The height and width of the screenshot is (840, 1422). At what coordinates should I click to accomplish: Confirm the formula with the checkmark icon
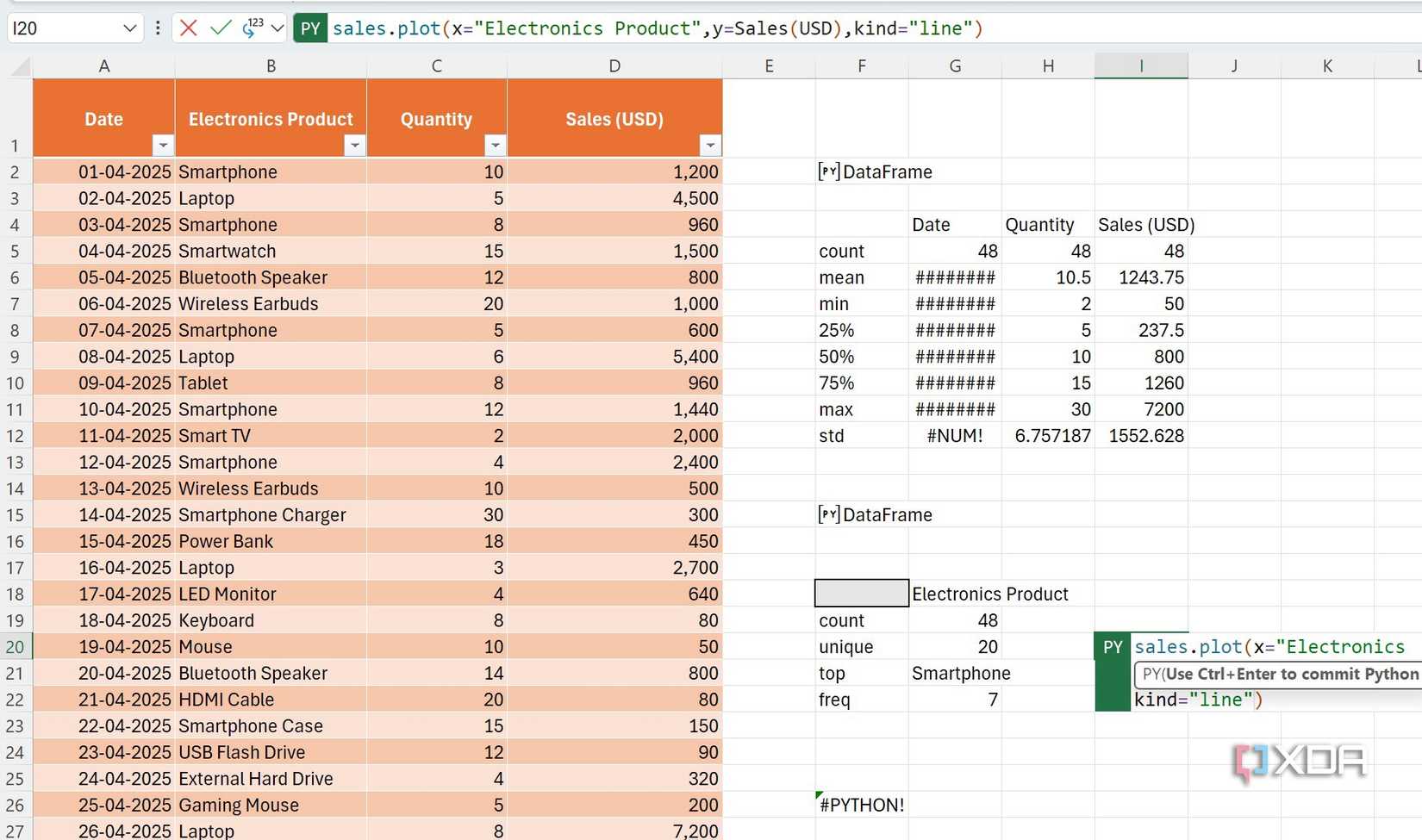[221, 28]
